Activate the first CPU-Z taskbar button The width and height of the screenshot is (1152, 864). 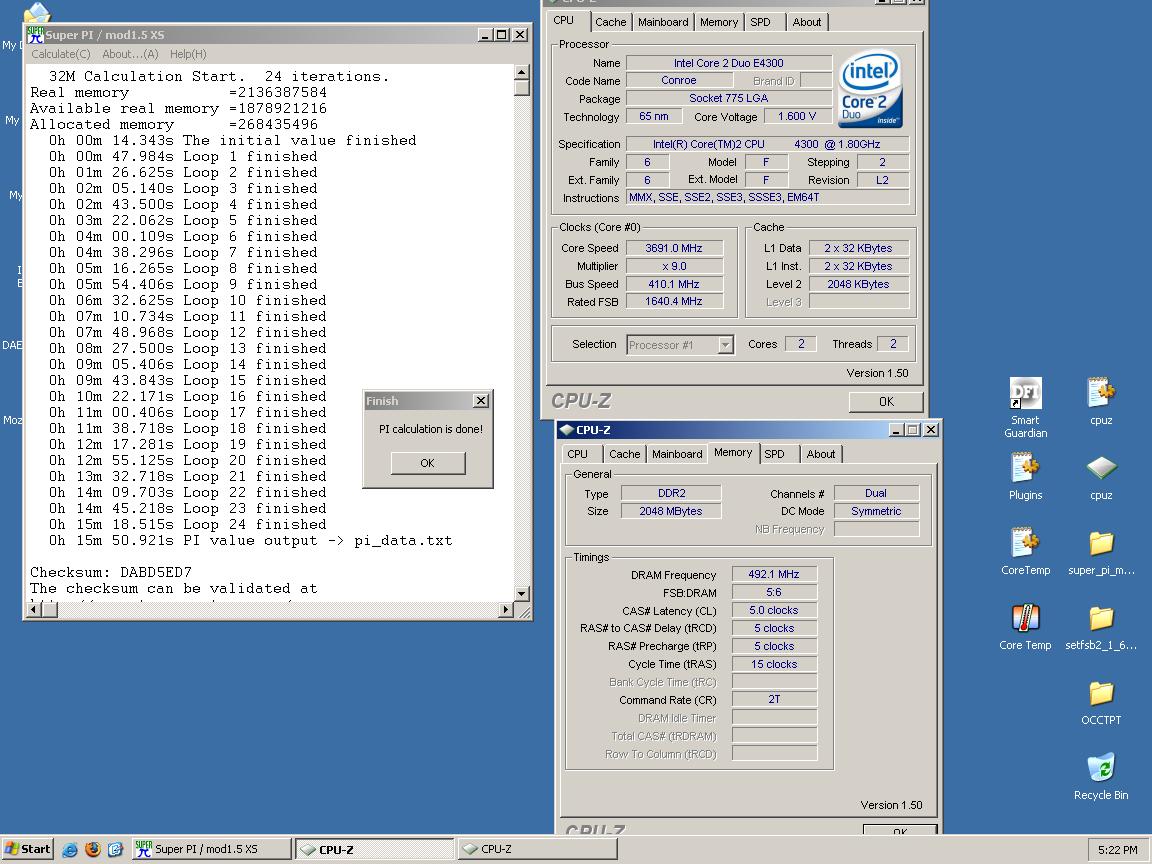point(375,849)
